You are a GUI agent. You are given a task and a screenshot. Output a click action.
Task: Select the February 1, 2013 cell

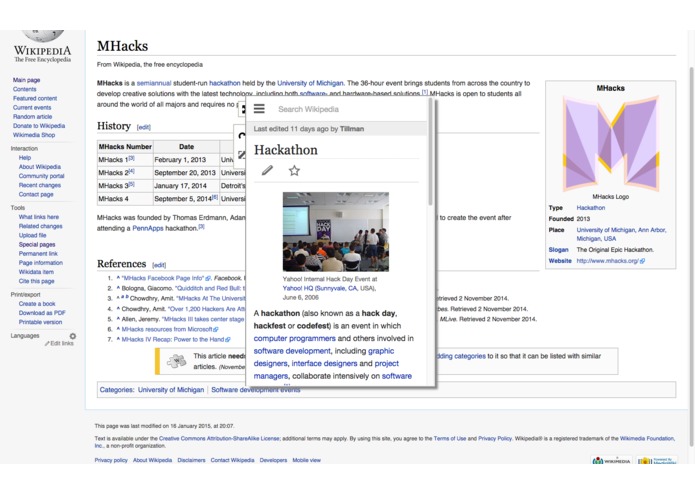point(186,159)
